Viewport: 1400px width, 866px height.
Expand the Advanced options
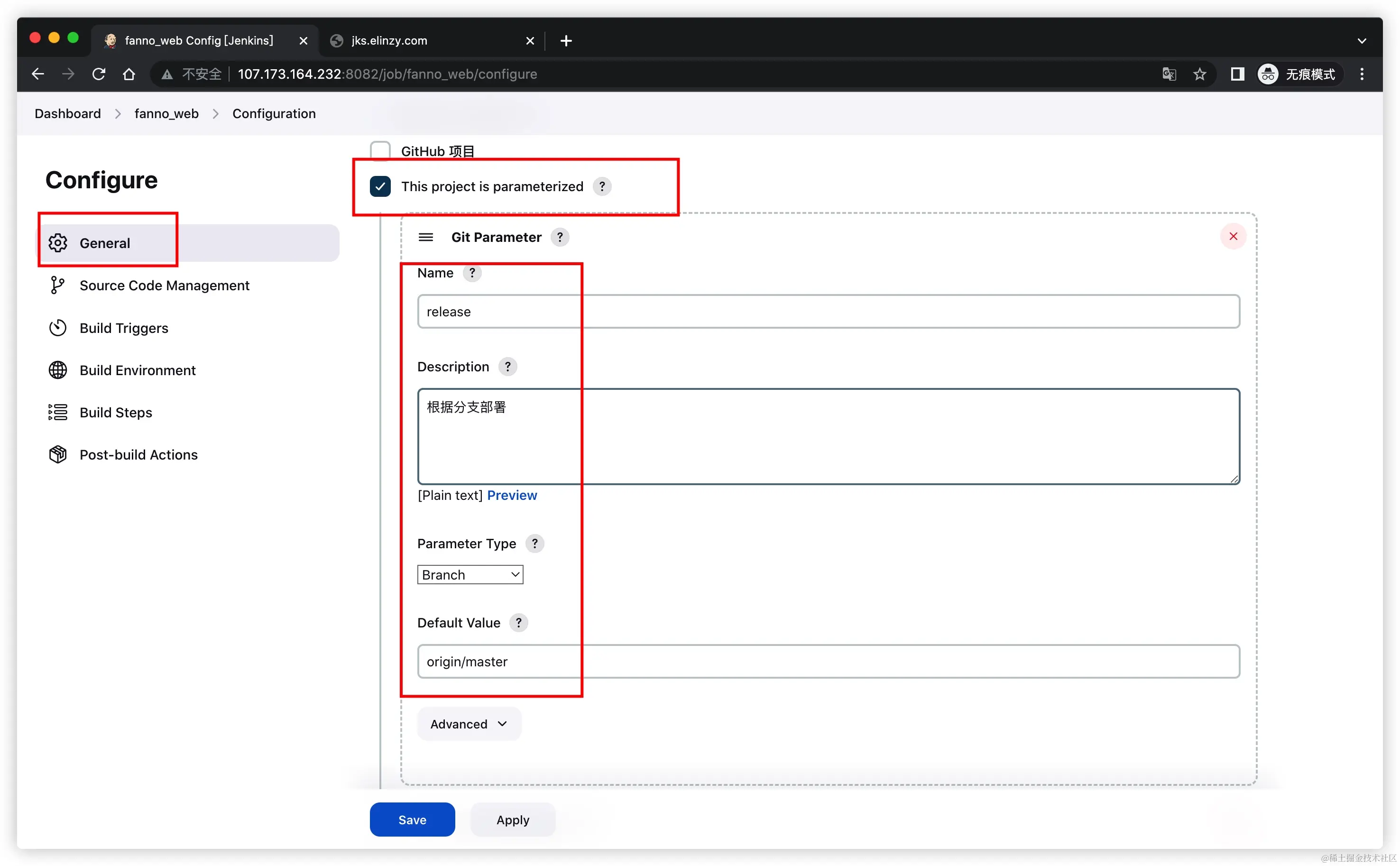coord(469,724)
